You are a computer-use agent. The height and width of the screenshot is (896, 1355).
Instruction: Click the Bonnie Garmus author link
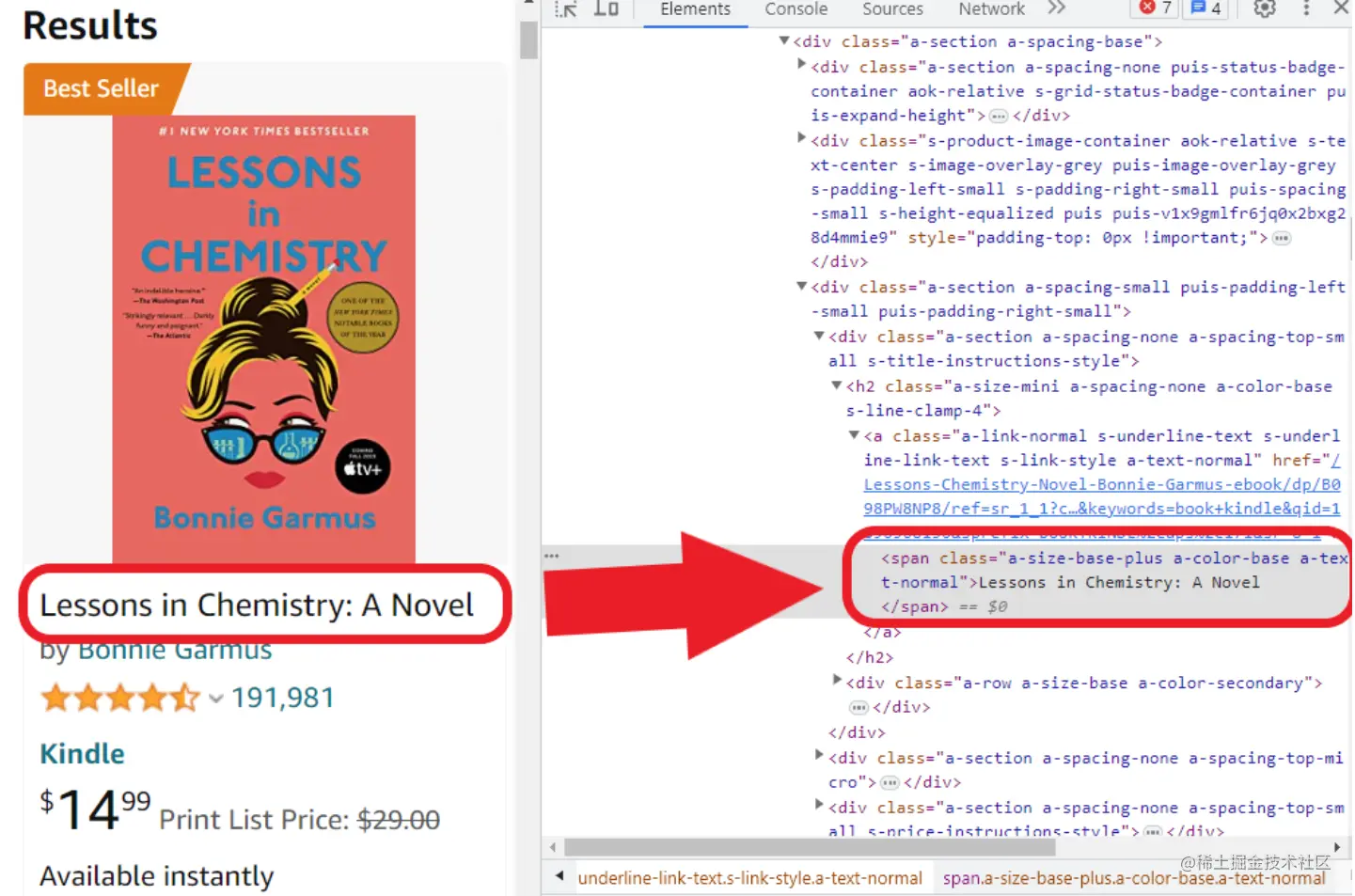175,651
